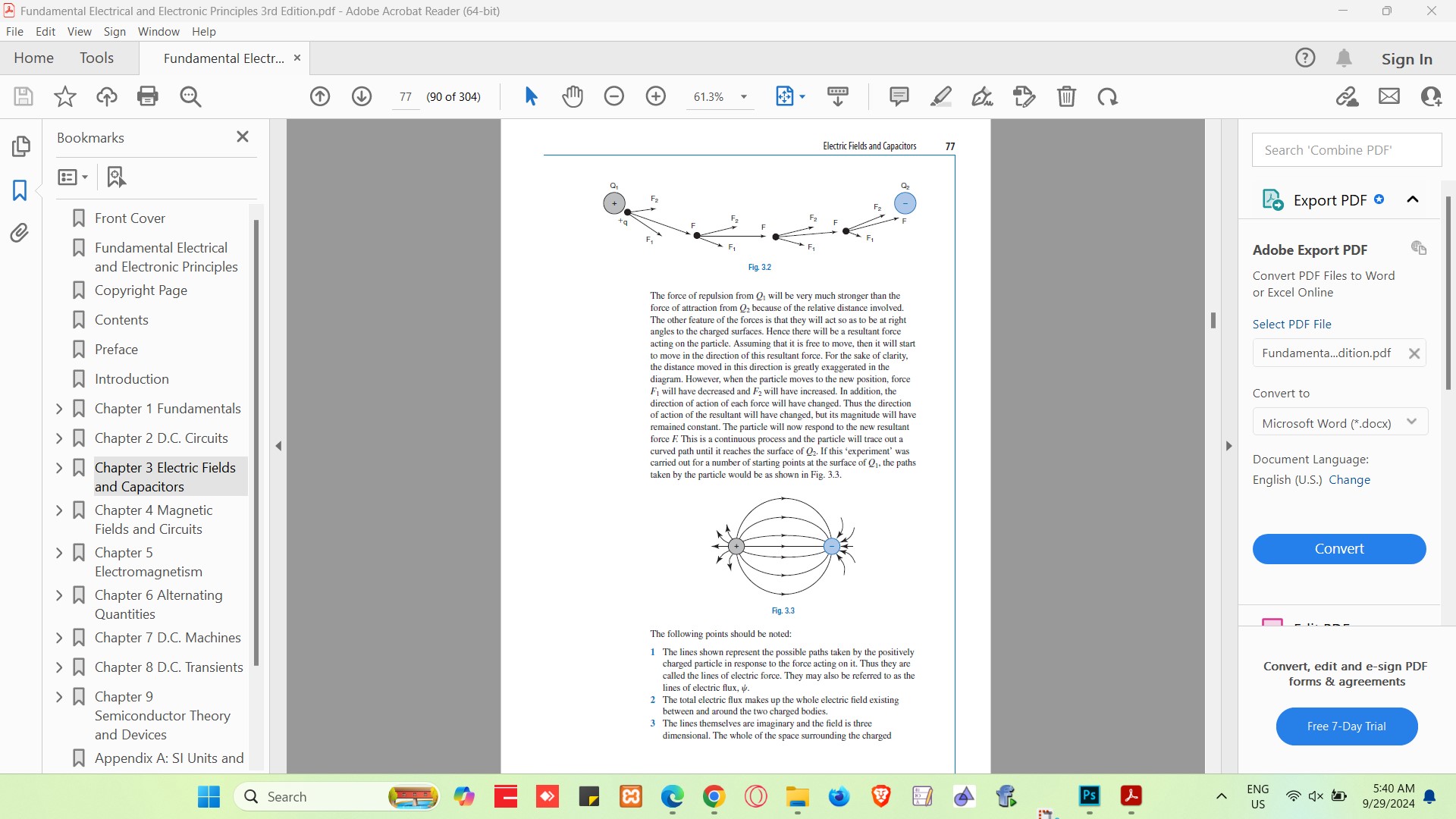Open the Add comment sticky note tool
The image size is (1456, 819).
click(899, 96)
